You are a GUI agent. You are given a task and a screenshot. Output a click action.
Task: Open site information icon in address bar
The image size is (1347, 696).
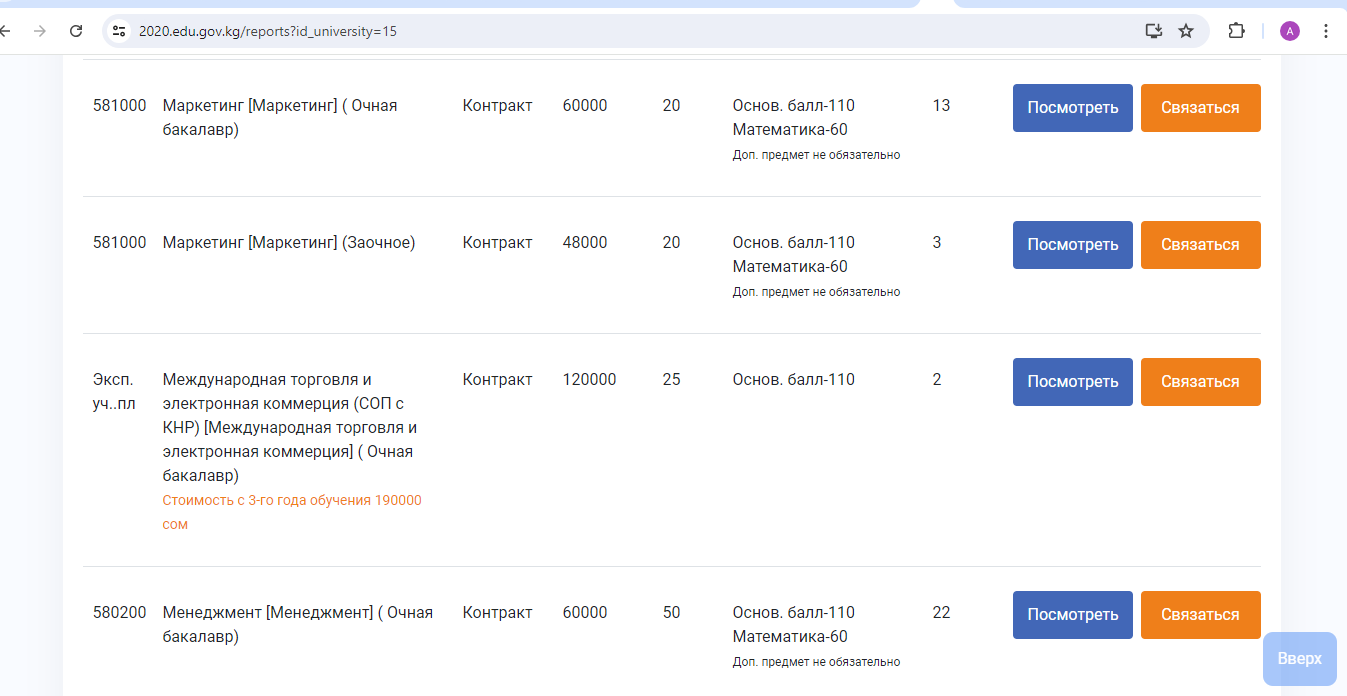click(119, 31)
